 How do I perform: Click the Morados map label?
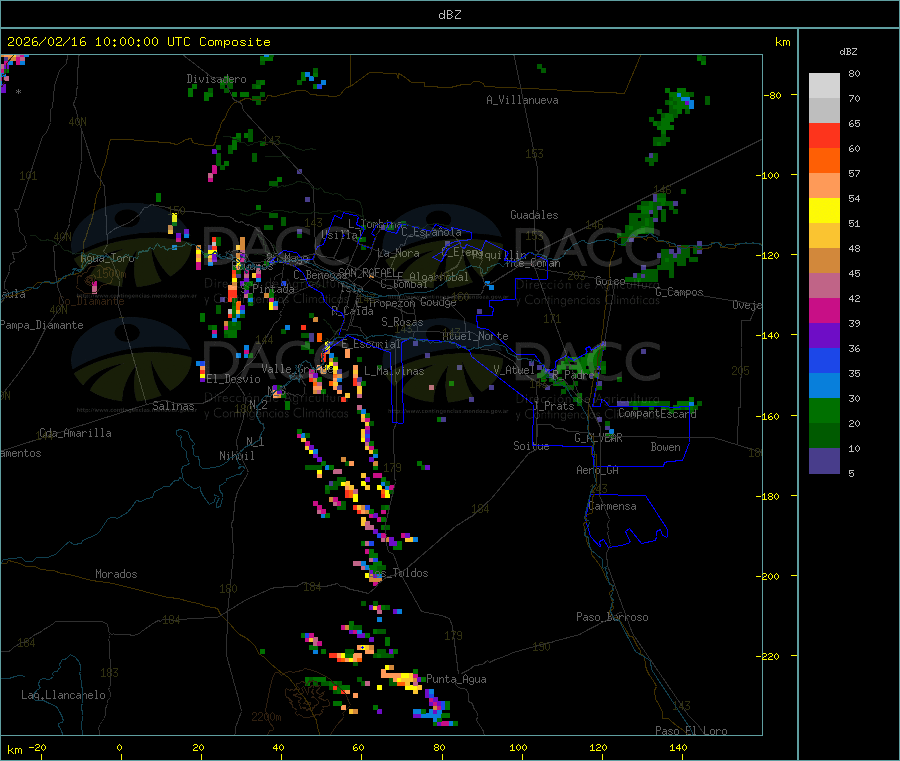(117, 574)
